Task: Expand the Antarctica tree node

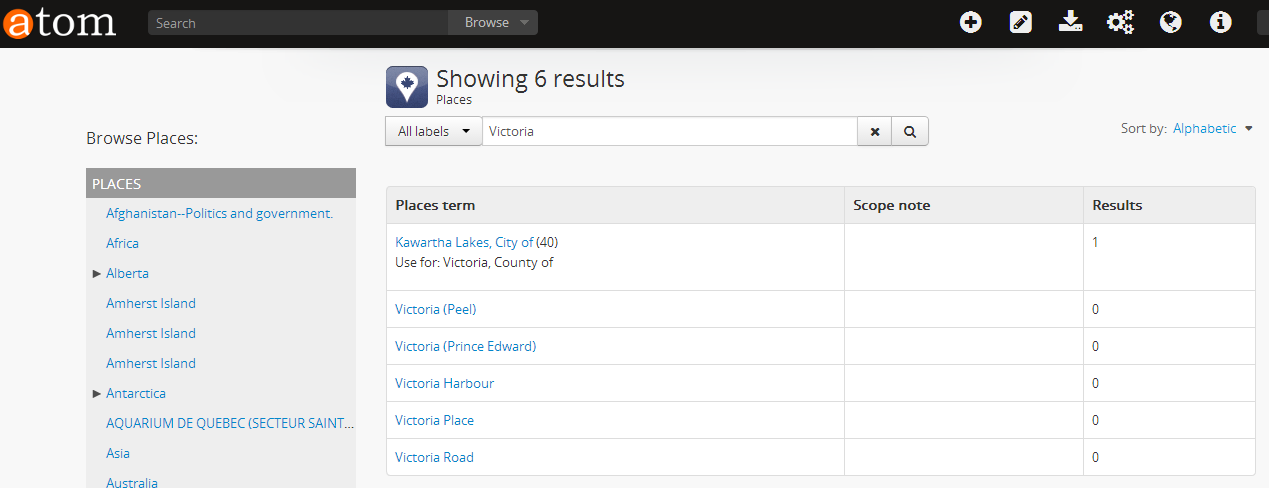Action: [97, 393]
